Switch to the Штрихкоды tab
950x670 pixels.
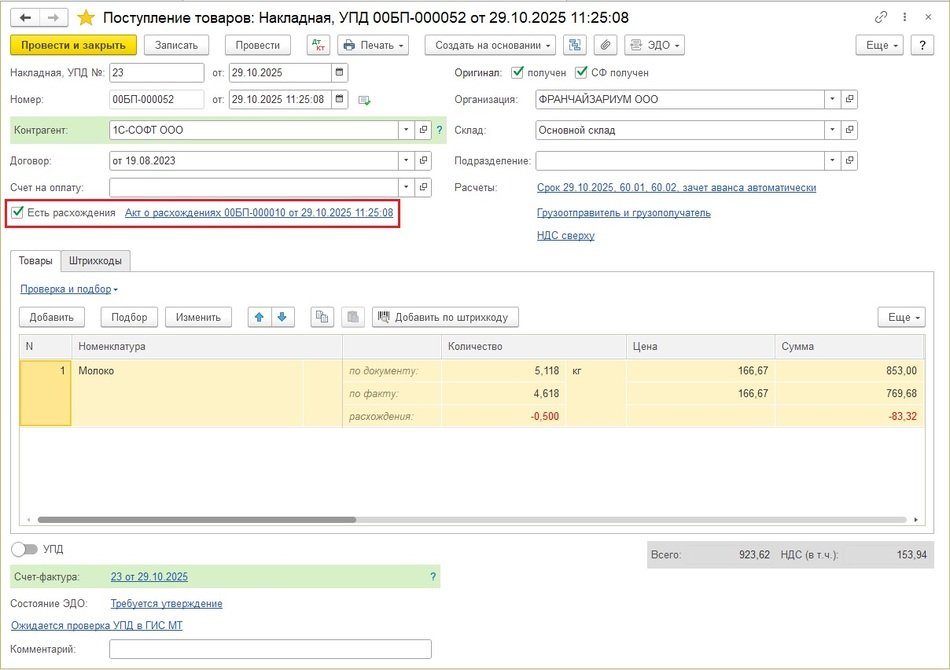click(95, 260)
